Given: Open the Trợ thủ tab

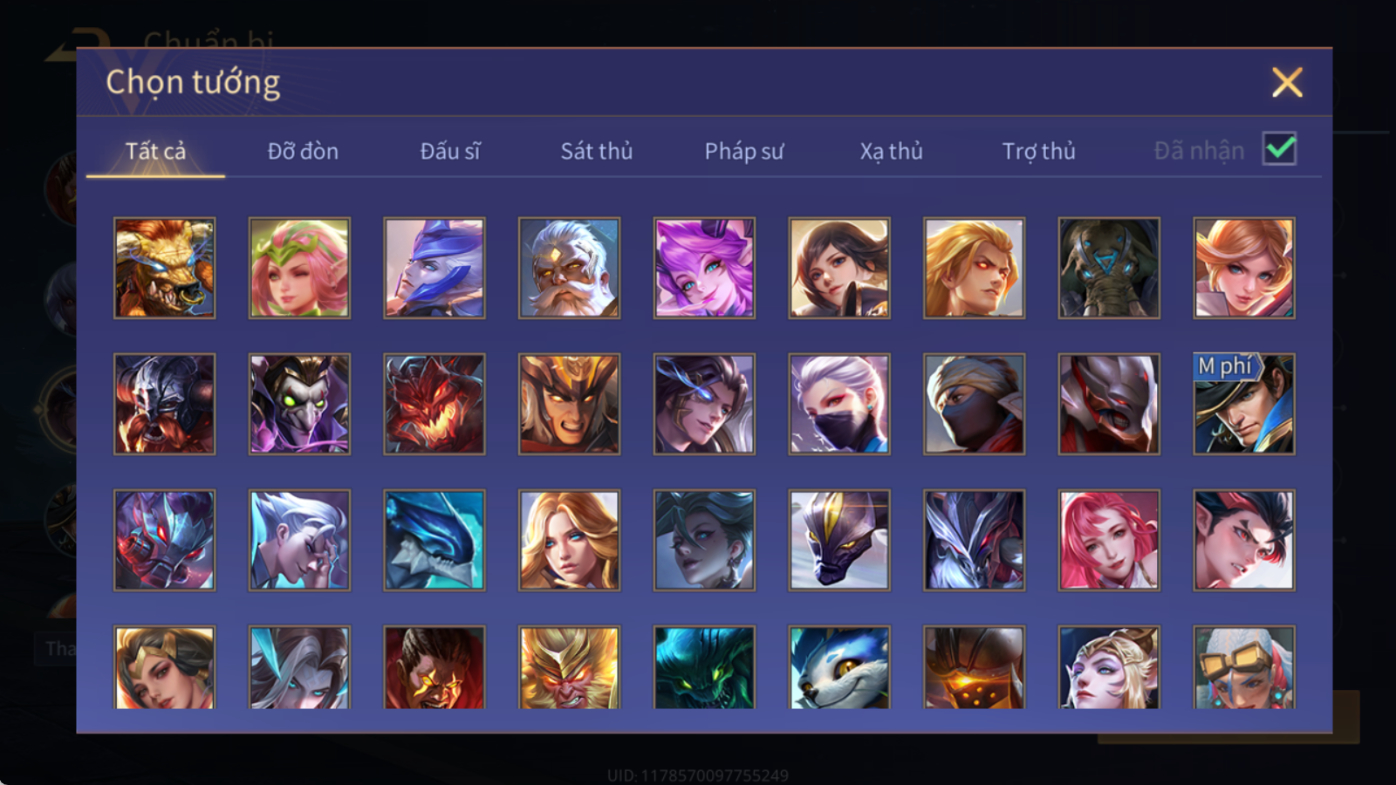Looking at the screenshot, I should pyautogui.click(x=1039, y=151).
